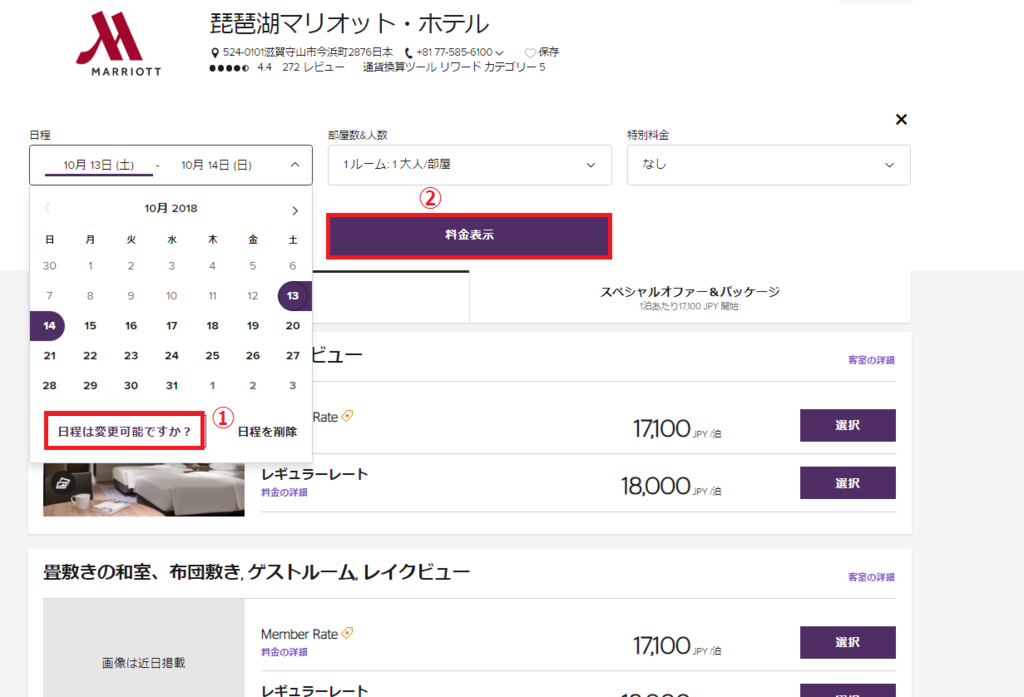Pick October 14 in the calendar
Image resolution: width=1024 pixels, height=697 pixels.
(50, 325)
